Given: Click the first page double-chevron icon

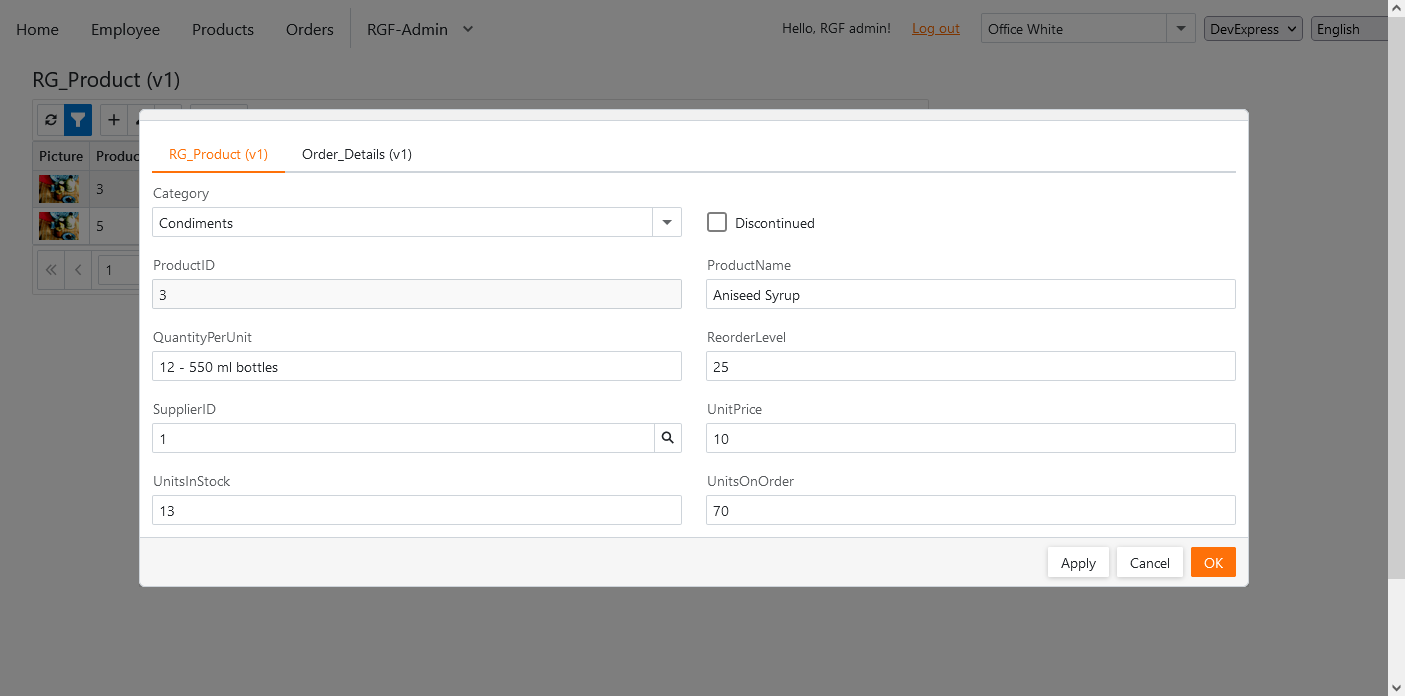Looking at the screenshot, I should pyautogui.click(x=51, y=270).
